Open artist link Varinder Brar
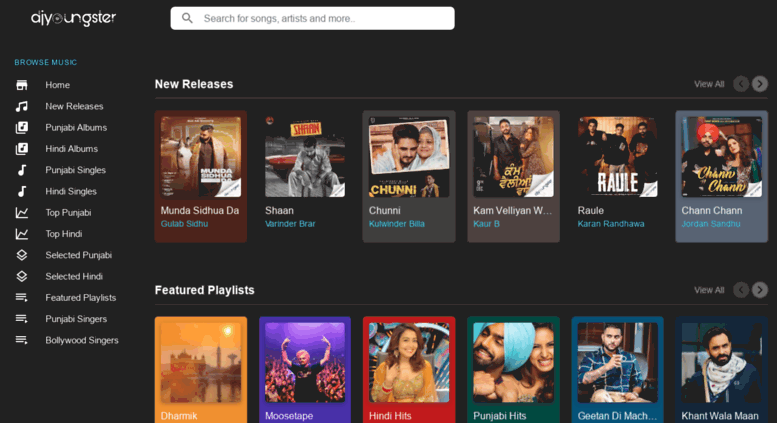This screenshot has width=777, height=423. pos(290,224)
